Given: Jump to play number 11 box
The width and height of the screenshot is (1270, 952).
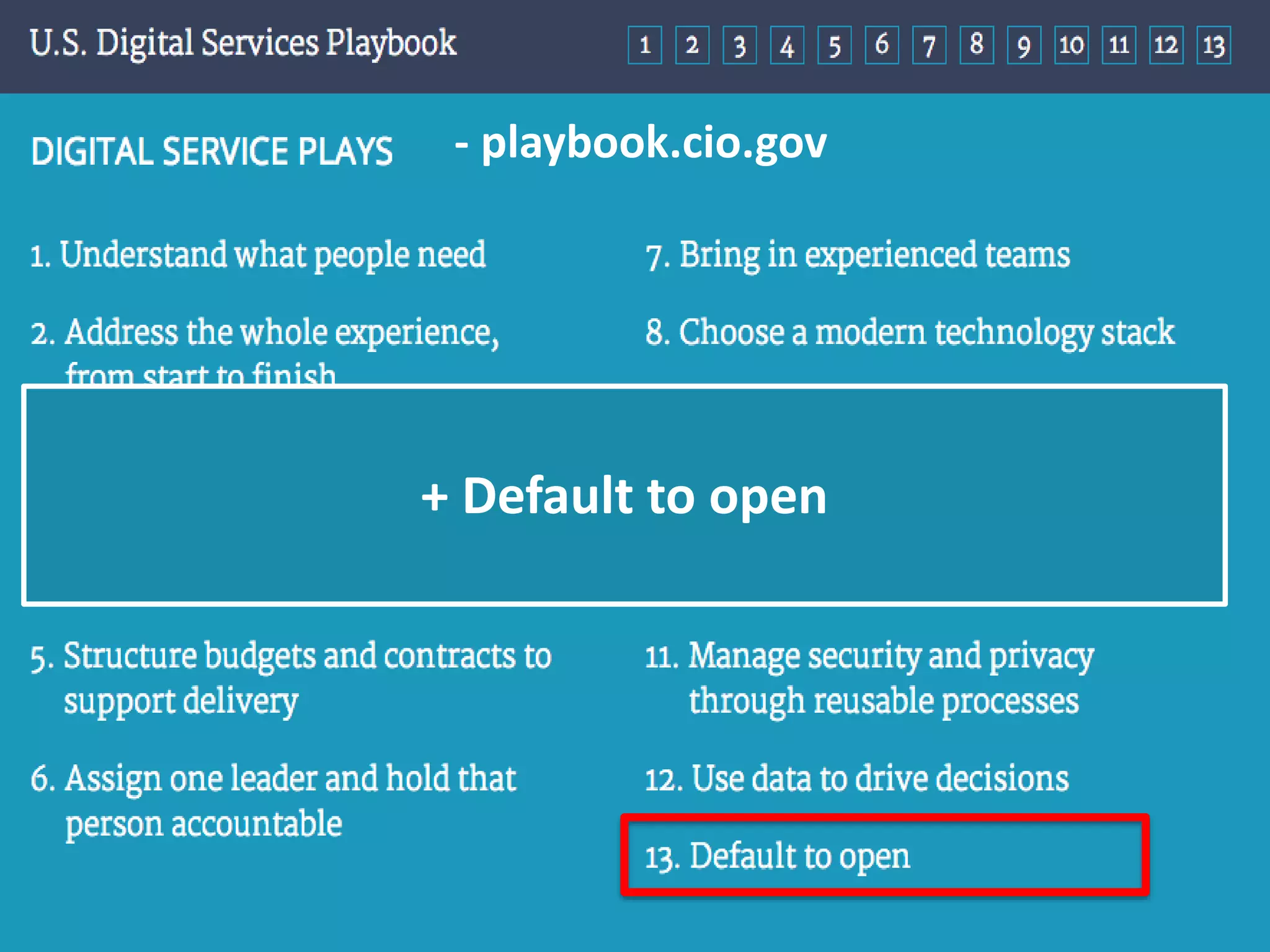Looking at the screenshot, I should [x=1119, y=45].
